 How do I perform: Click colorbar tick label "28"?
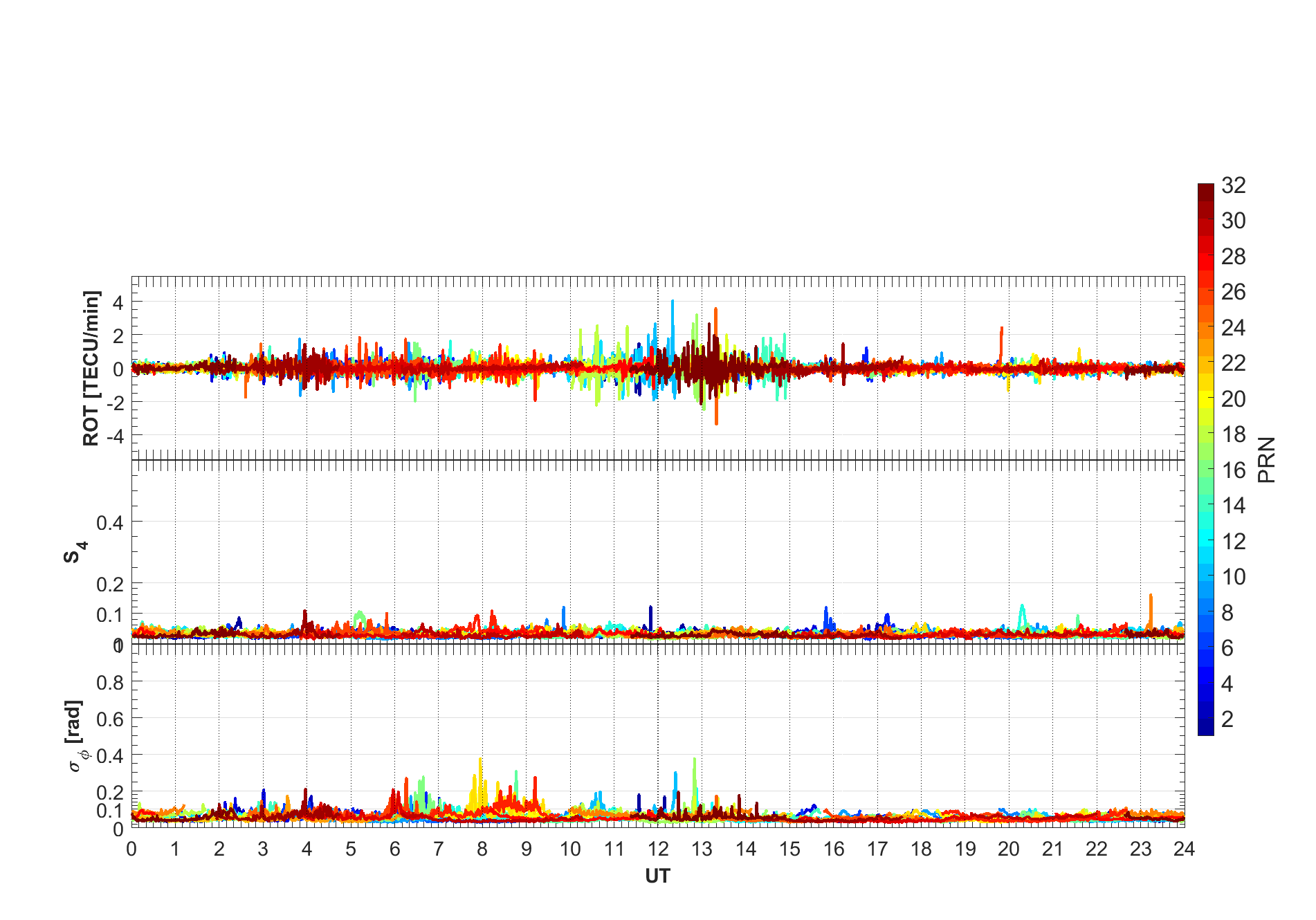1234,257
